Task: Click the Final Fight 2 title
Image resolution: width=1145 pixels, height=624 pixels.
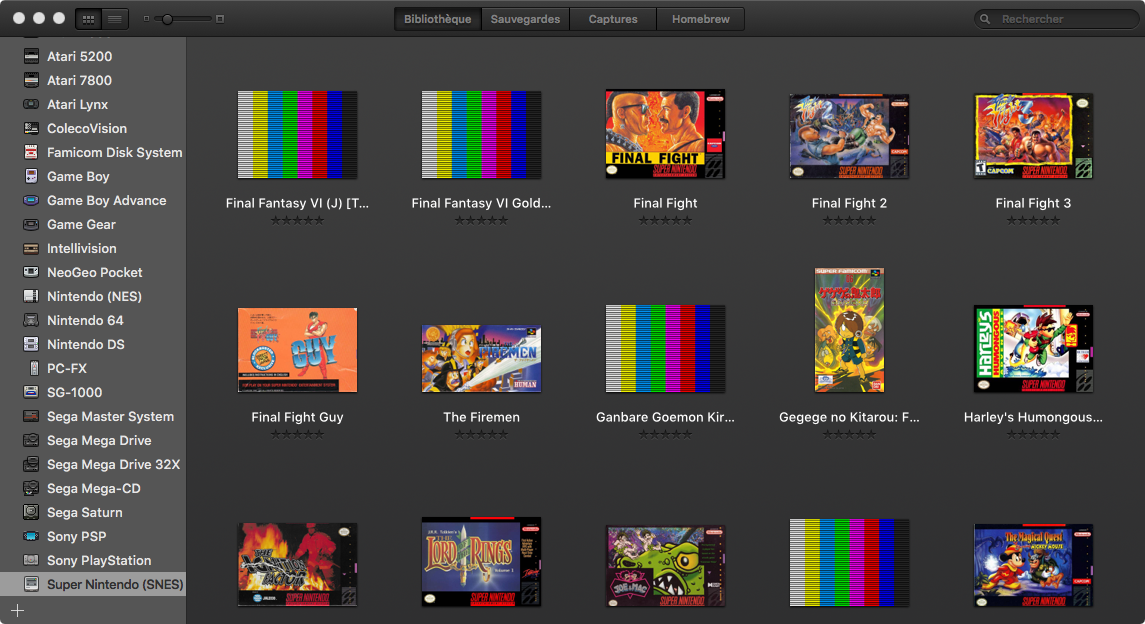Action: click(x=849, y=203)
